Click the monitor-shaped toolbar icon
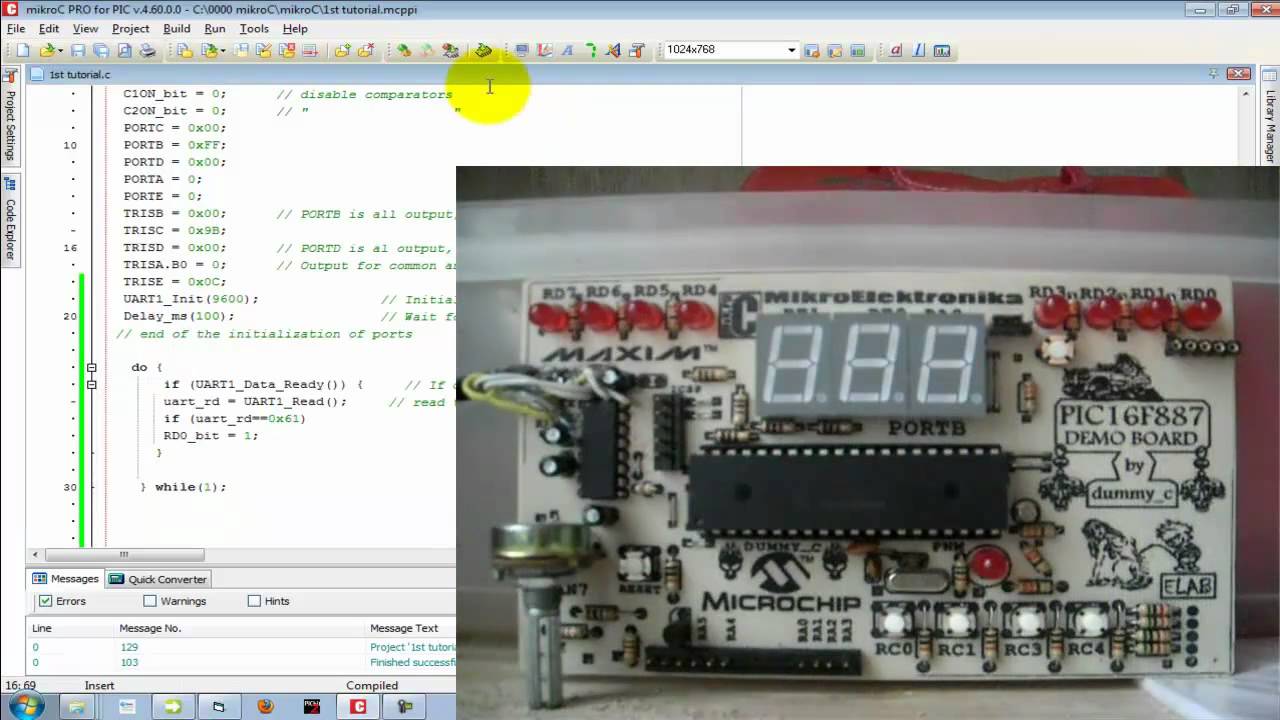The width and height of the screenshot is (1280, 720). [521, 50]
